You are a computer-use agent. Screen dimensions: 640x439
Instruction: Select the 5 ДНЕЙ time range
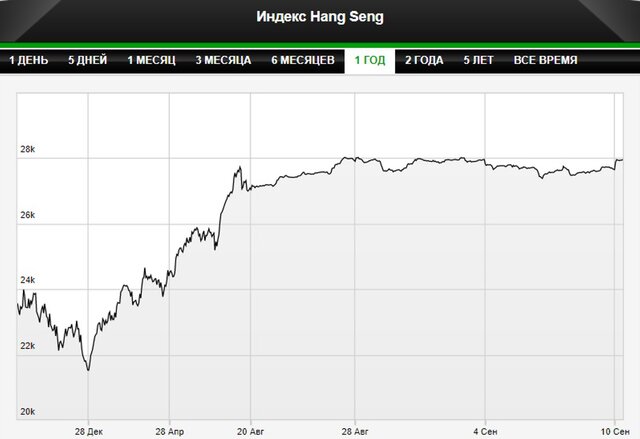pos(87,60)
